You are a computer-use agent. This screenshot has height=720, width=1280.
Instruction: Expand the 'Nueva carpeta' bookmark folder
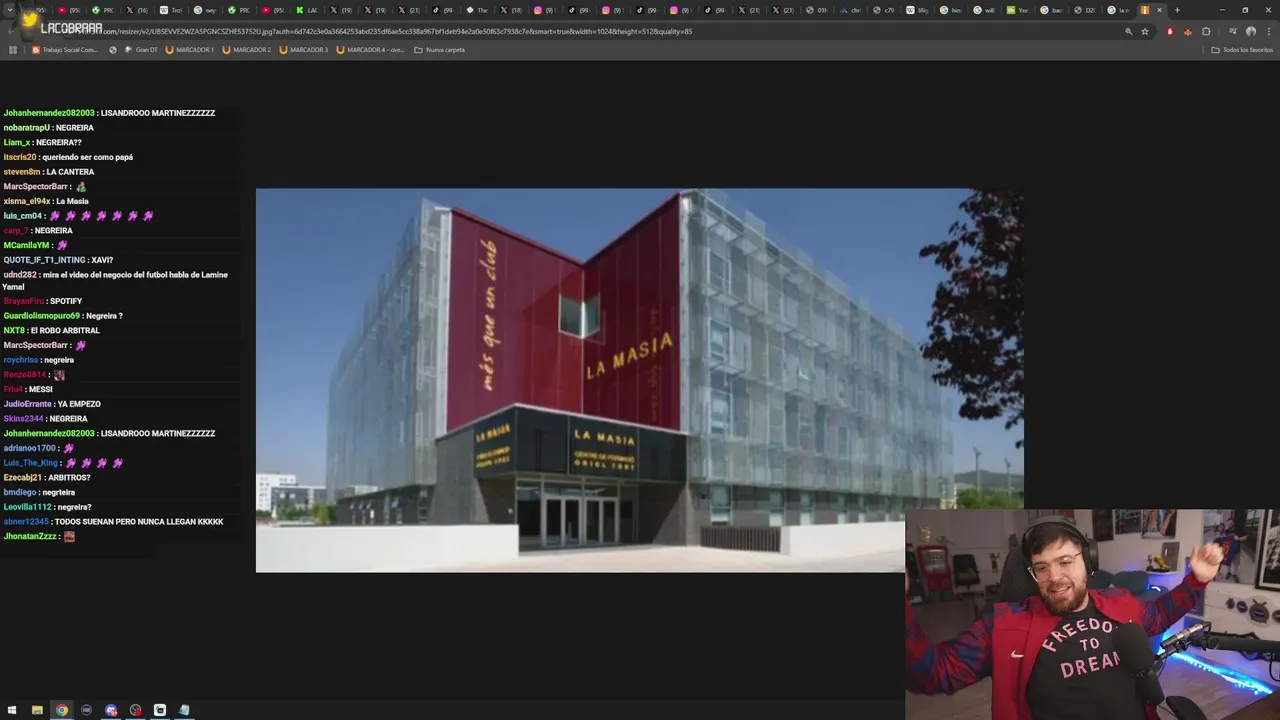click(440, 50)
